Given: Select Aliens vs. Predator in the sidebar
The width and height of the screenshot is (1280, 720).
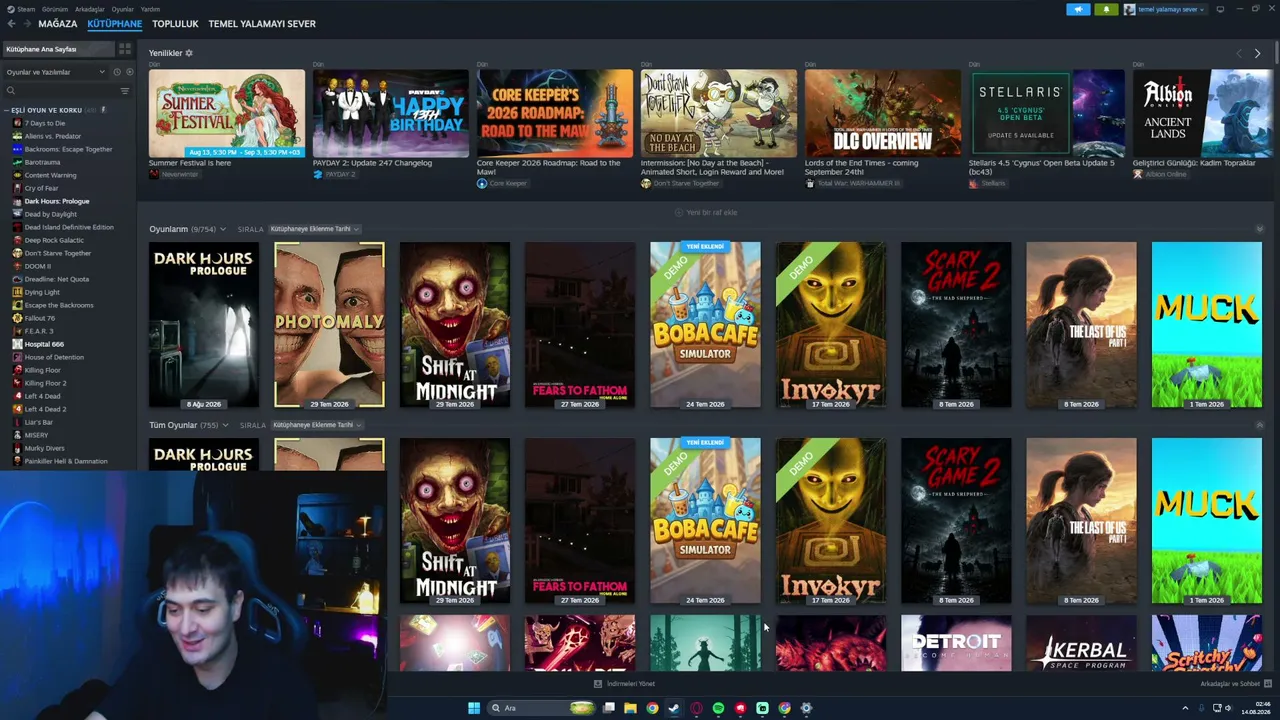Looking at the screenshot, I should point(53,136).
